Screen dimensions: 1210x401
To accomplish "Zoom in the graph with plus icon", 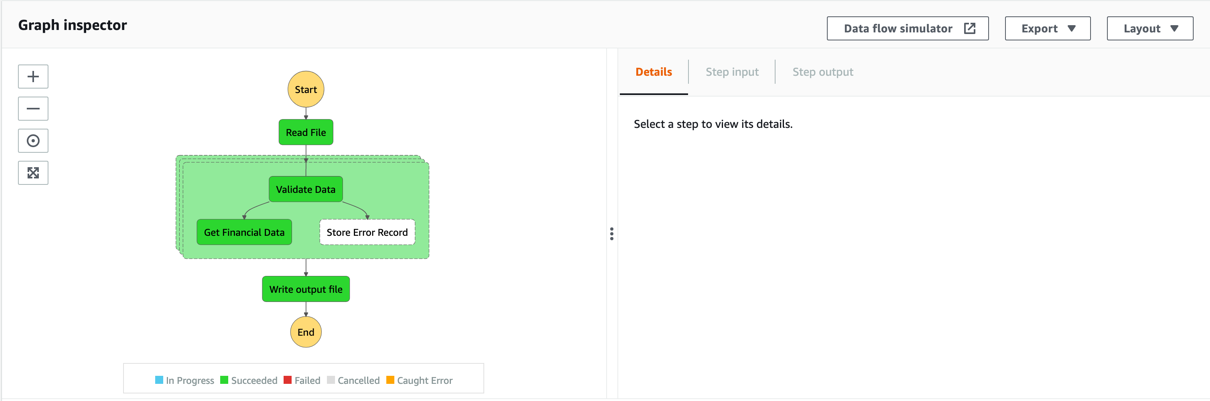I will [x=33, y=77].
